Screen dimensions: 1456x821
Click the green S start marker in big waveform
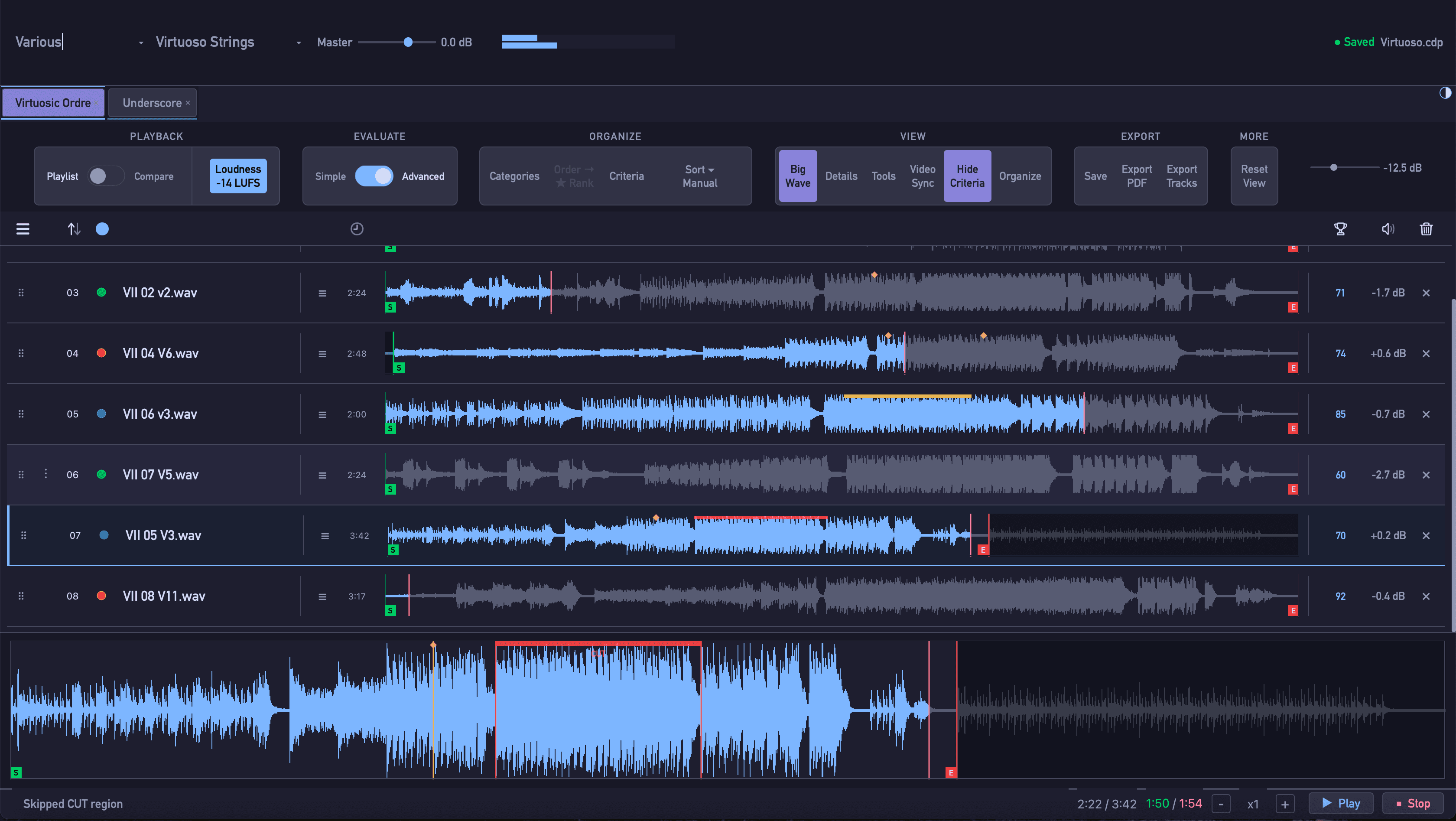pos(16,772)
